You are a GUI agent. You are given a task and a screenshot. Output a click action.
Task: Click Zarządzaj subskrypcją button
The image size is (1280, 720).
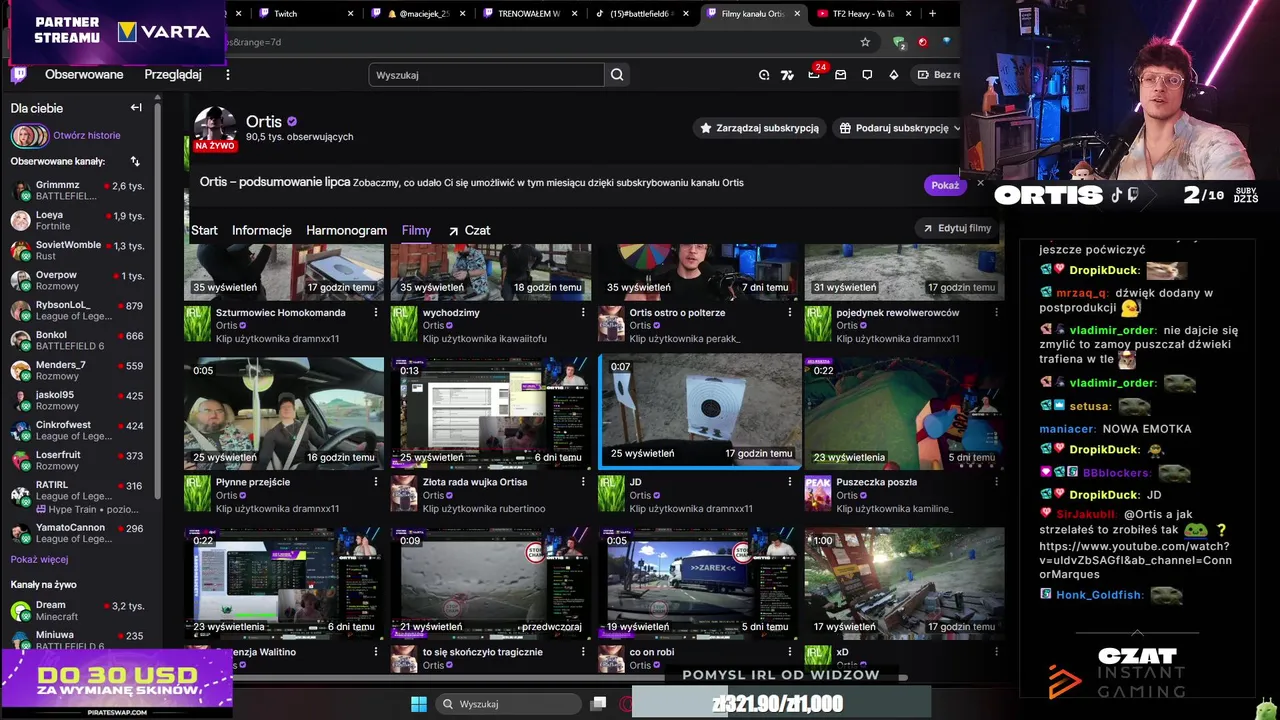coord(759,128)
